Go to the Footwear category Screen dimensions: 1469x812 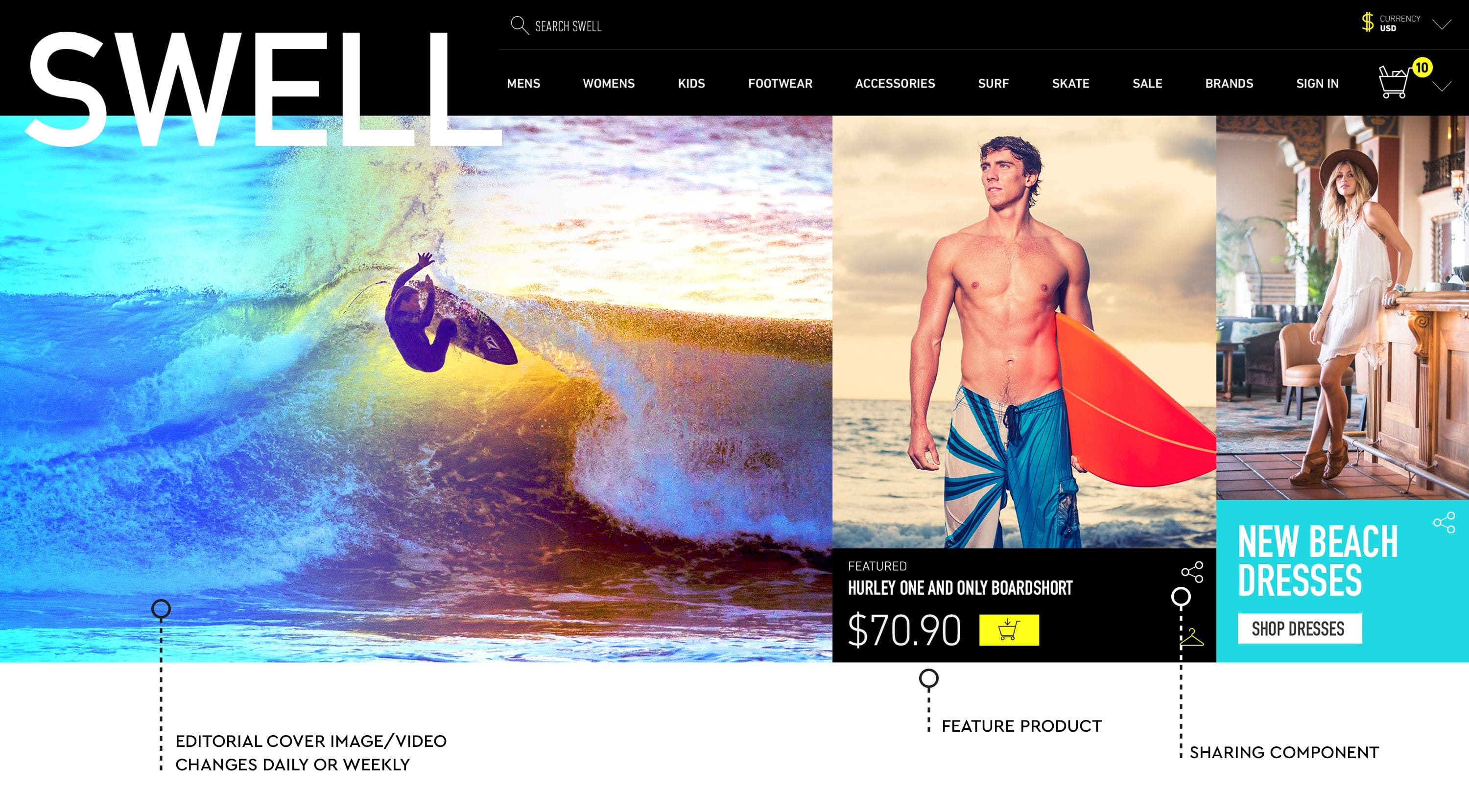780,83
